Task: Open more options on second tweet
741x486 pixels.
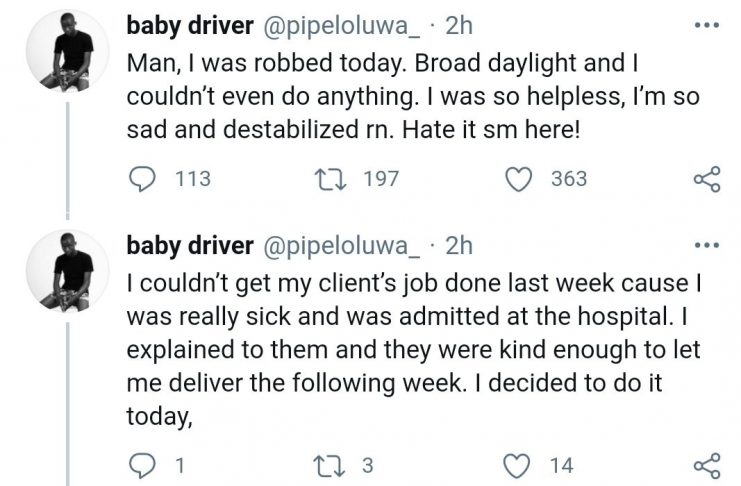Action: pyautogui.click(x=706, y=246)
